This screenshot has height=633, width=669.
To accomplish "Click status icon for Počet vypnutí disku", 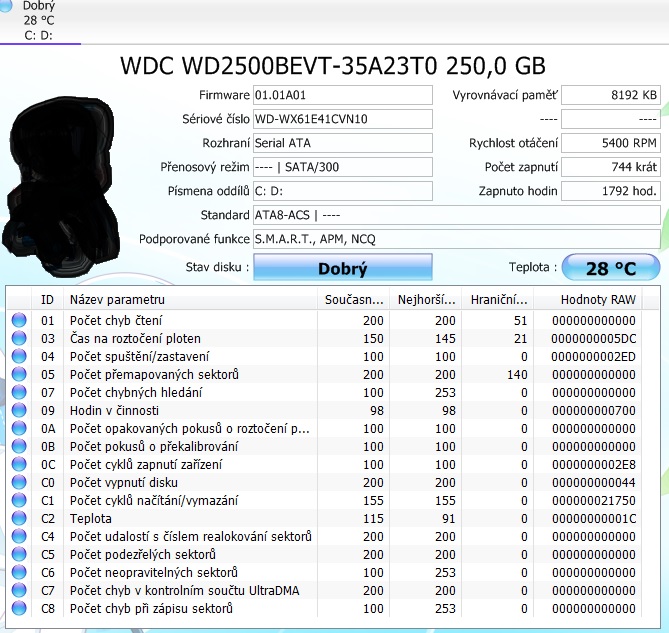I will [19, 483].
